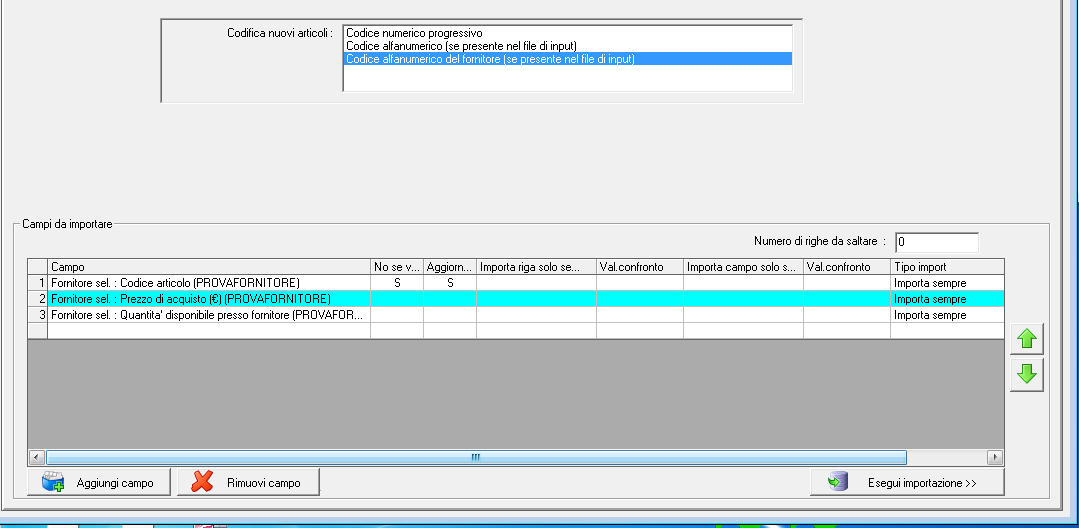Focus the Numero di righe da saltare field
Viewport: 1079px width, 528px height.
pos(937,242)
